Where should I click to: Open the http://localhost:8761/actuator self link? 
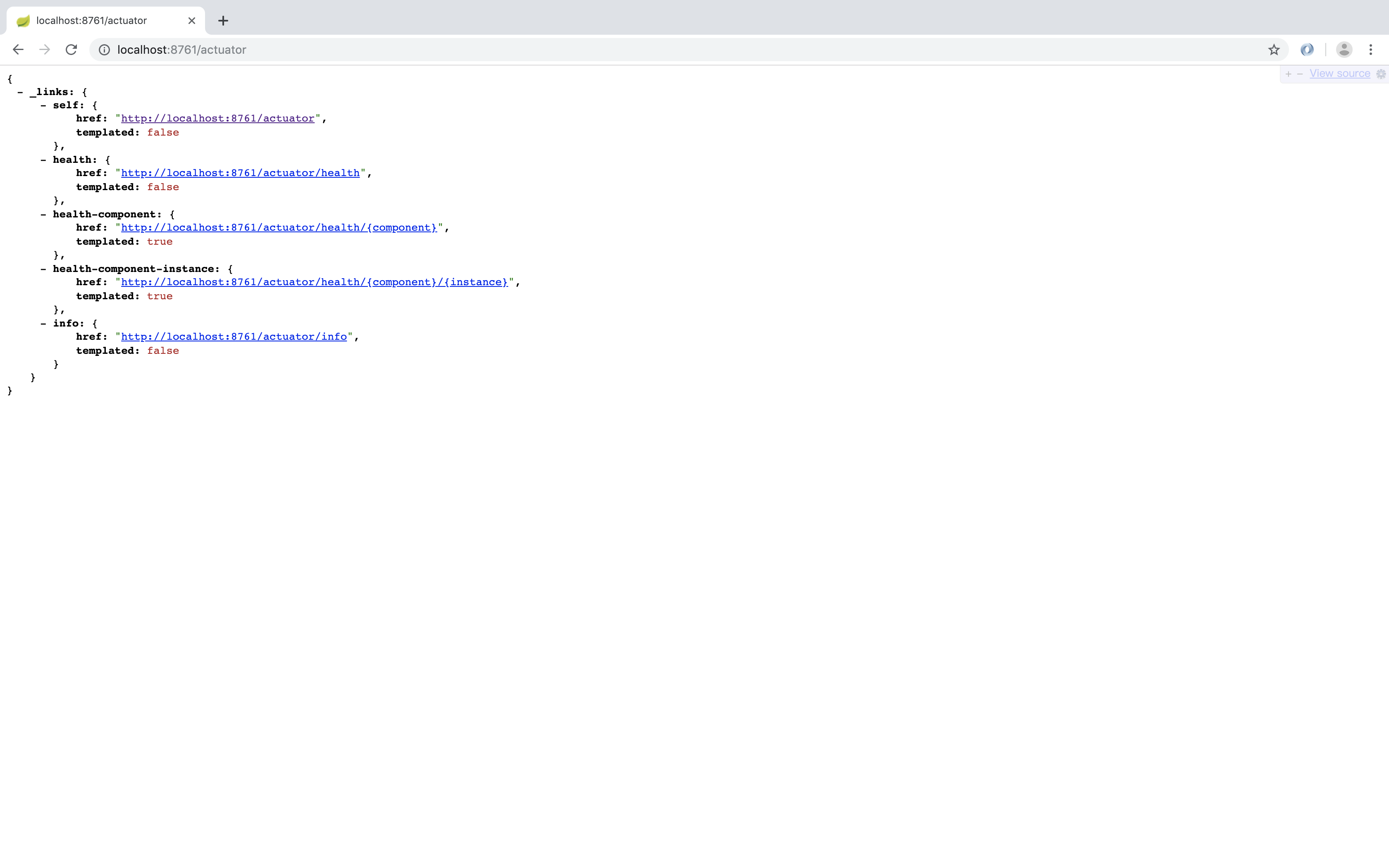(x=217, y=118)
